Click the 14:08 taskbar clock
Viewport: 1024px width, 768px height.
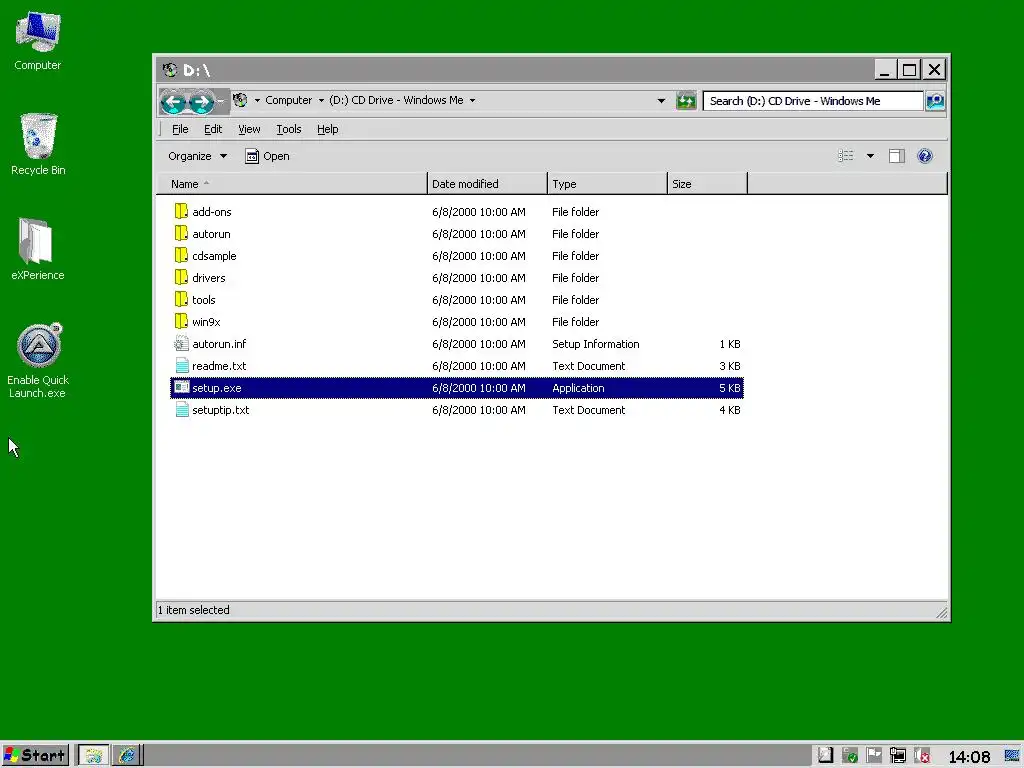pos(969,757)
